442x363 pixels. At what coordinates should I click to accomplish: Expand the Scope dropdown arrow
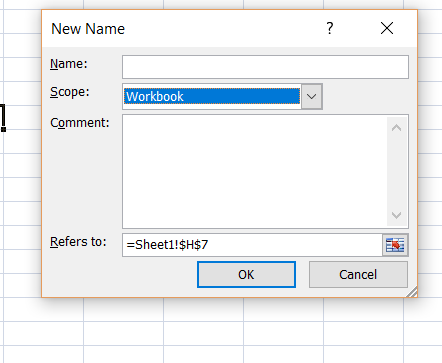(x=311, y=97)
